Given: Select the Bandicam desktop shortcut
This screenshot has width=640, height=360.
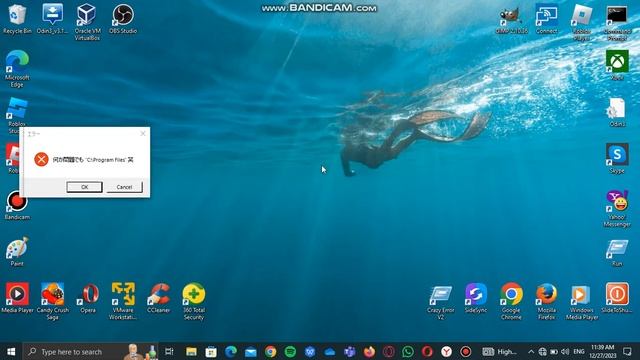Looking at the screenshot, I should (17, 206).
